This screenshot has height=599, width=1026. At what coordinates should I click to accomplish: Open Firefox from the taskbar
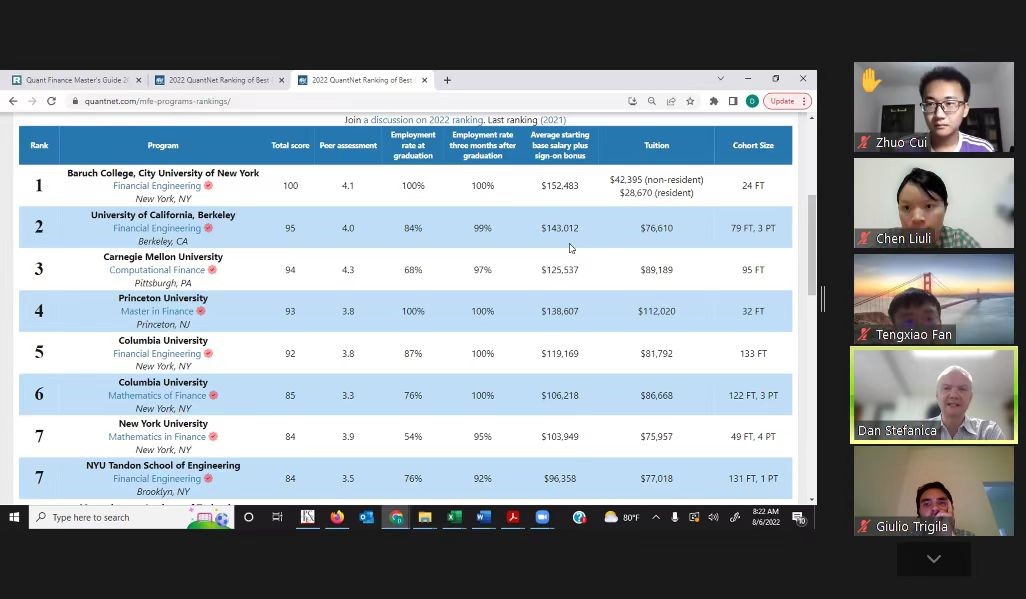point(337,517)
